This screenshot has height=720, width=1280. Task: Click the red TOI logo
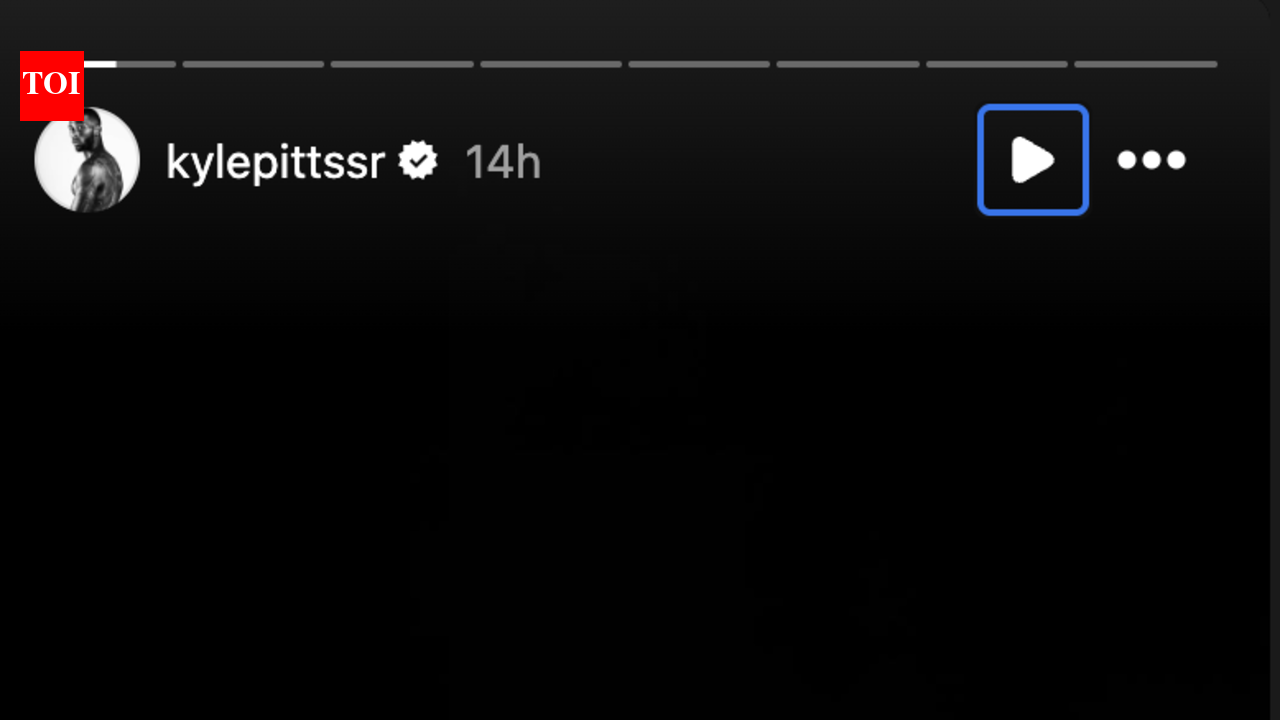pyautogui.click(x=51, y=85)
